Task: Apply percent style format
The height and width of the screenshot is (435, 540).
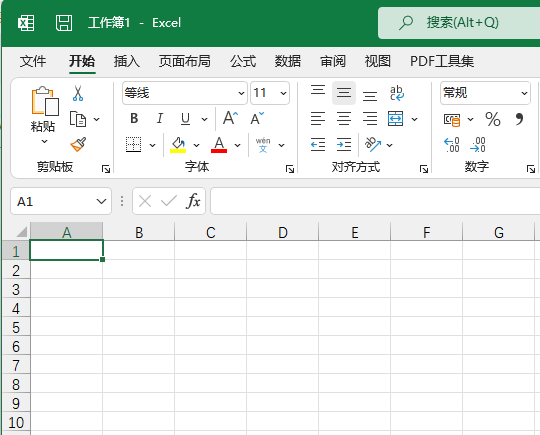Action: (x=493, y=119)
